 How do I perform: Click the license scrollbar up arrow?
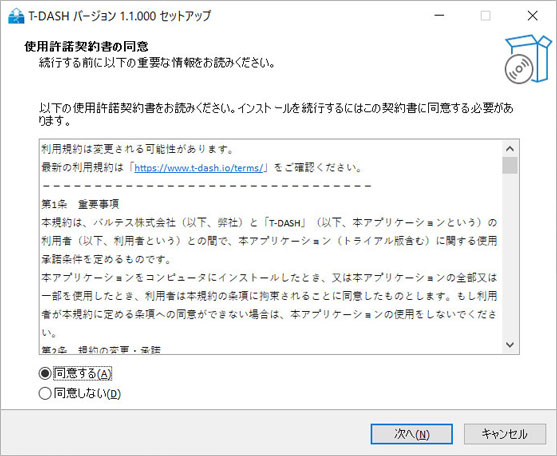[510, 149]
